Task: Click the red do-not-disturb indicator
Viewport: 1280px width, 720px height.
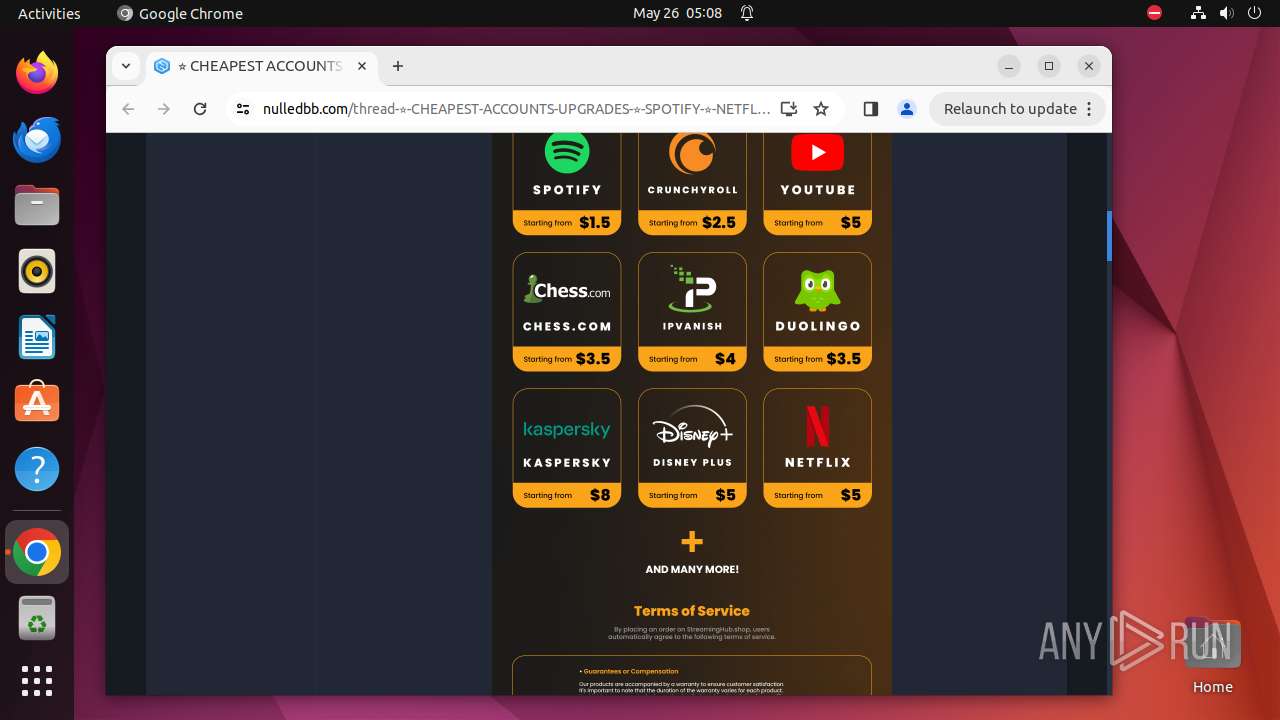Action: coord(1154,13)
